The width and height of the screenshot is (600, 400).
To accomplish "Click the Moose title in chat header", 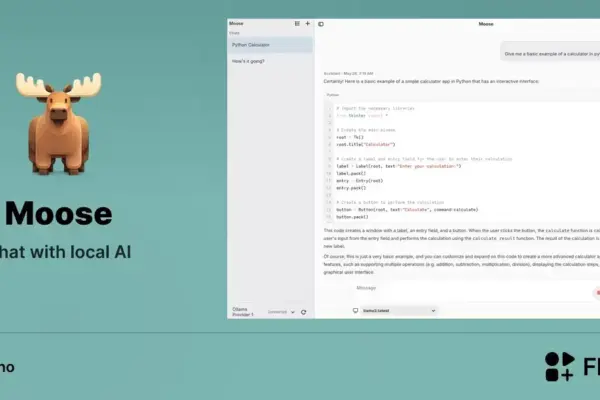I will tap(486, 24).
